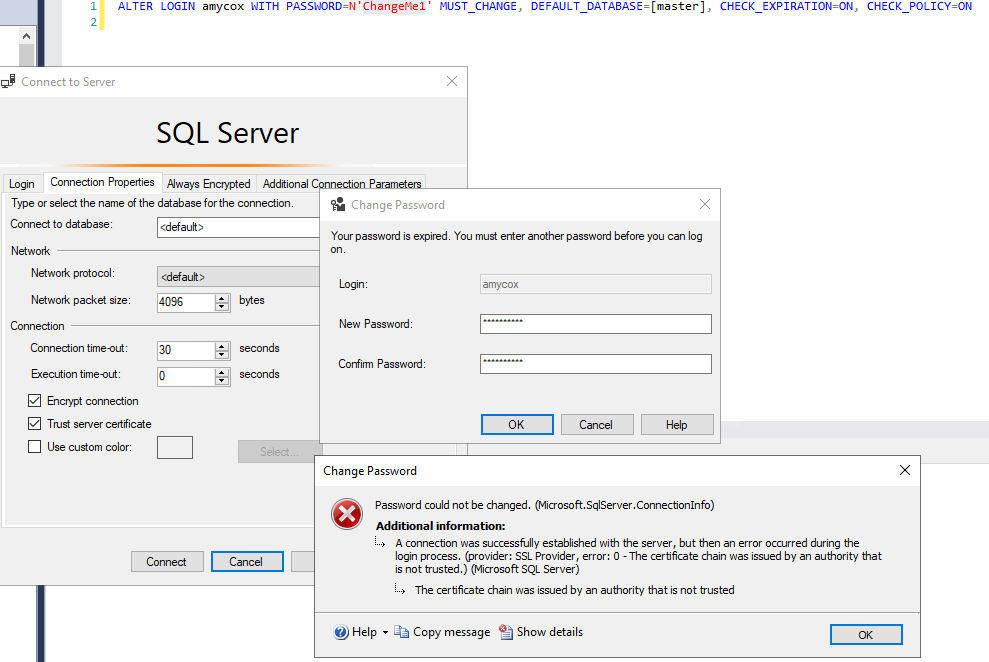Image resolution: width=989 pixels, height=662 pixels.
Task: Switch to the Login tab
Action: pyautogui.click(x=21, y=183)
